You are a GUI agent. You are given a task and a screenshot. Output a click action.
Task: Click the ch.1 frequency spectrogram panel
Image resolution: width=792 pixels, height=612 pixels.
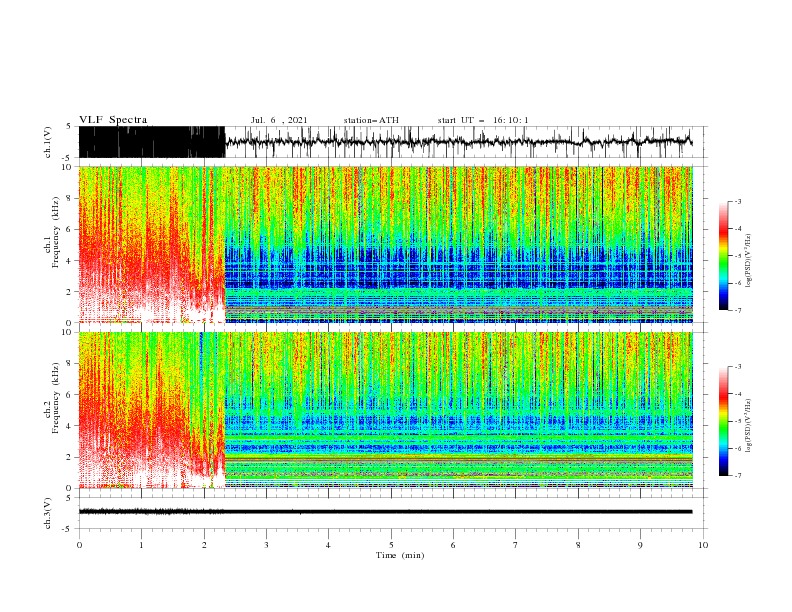(391, 244)
